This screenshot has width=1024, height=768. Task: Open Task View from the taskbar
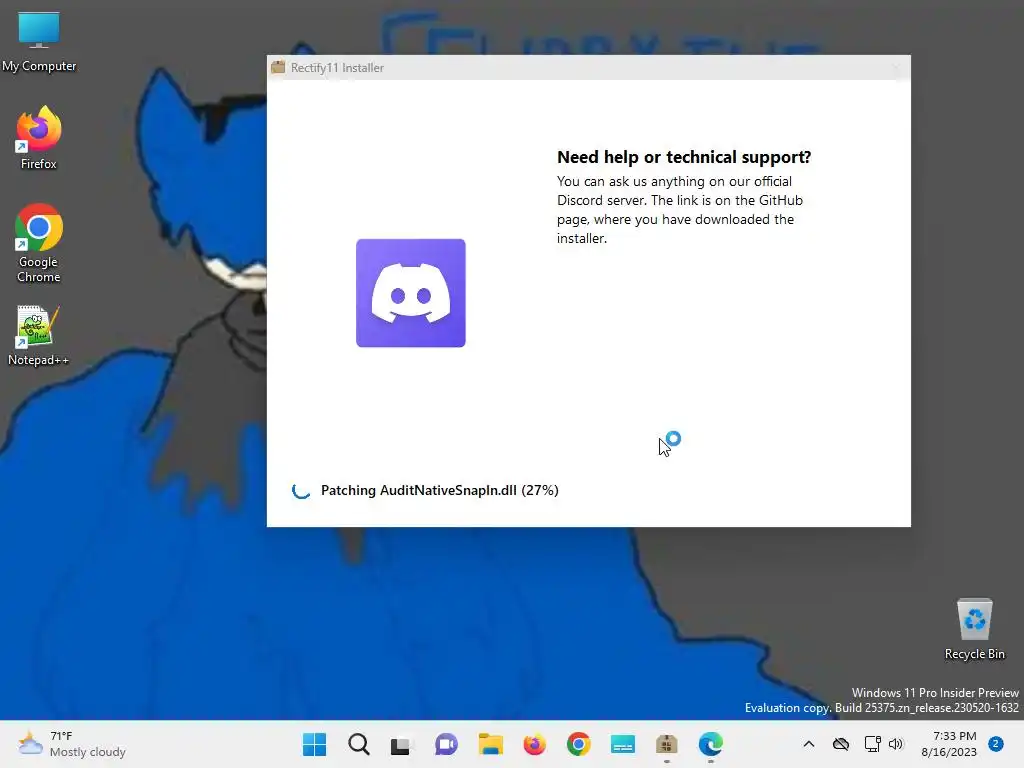point(401,744)
